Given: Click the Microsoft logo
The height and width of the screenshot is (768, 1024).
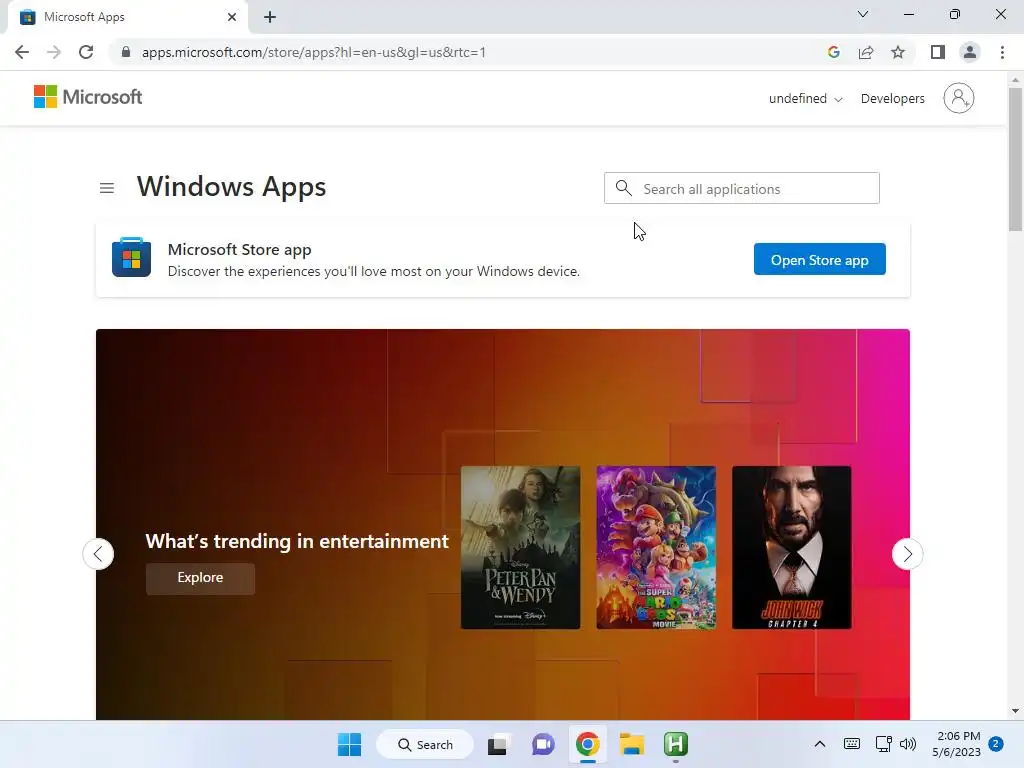Looking at the screenshot, I should pos(88,97).
